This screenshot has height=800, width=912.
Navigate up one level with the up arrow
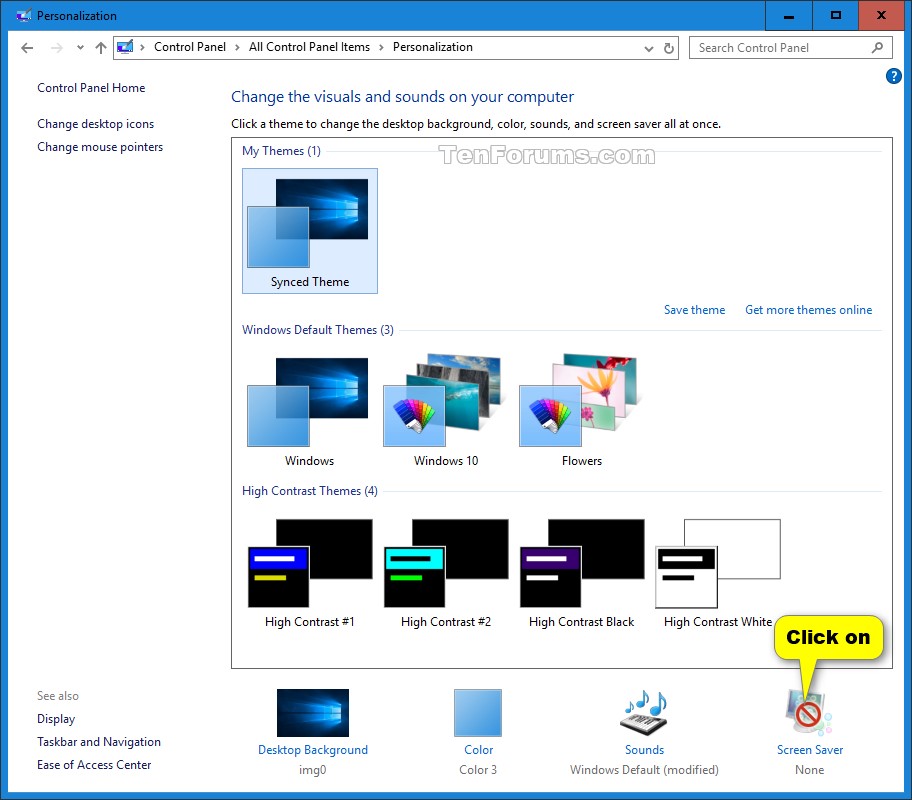click(x=101, y=47)
